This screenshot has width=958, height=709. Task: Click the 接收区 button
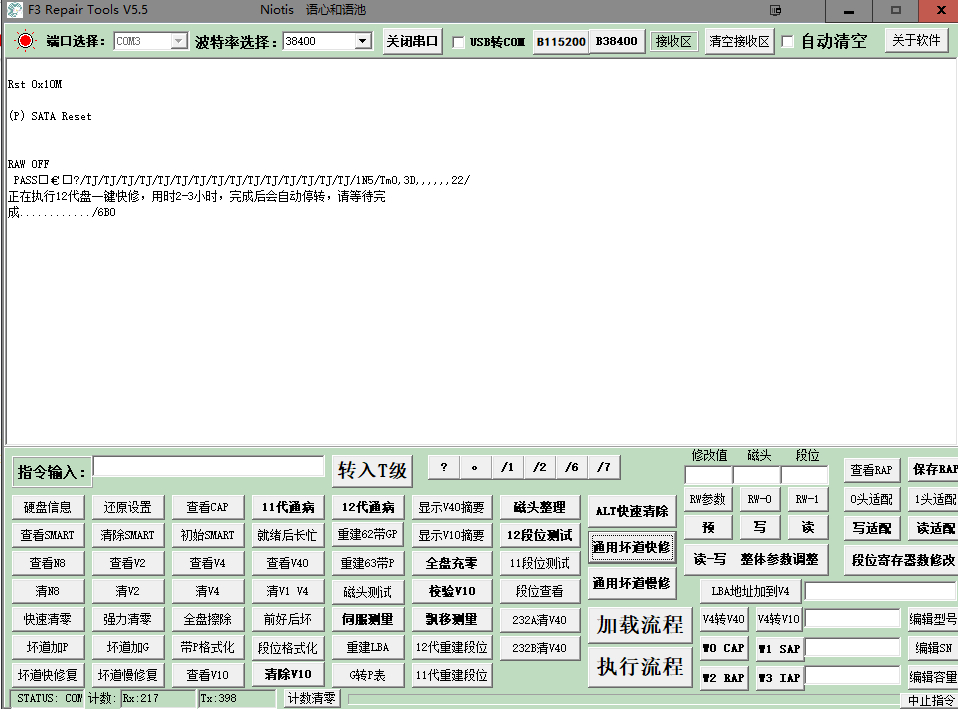(x=673, y=42)
